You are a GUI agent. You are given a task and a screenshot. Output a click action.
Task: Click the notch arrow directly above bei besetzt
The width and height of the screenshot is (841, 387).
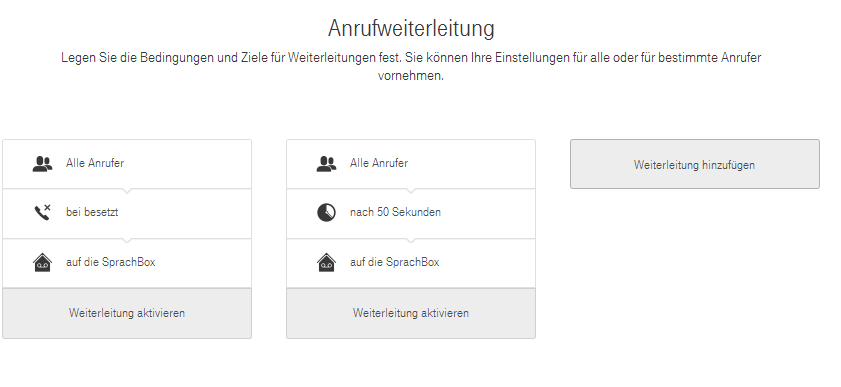click(127, 190)
